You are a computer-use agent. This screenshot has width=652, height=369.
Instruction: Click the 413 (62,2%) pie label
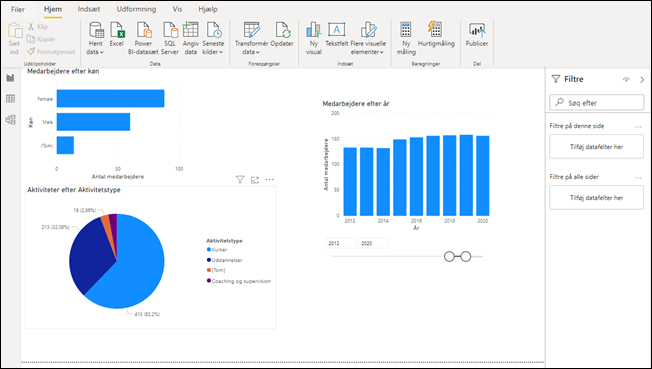tap(147, 314)
